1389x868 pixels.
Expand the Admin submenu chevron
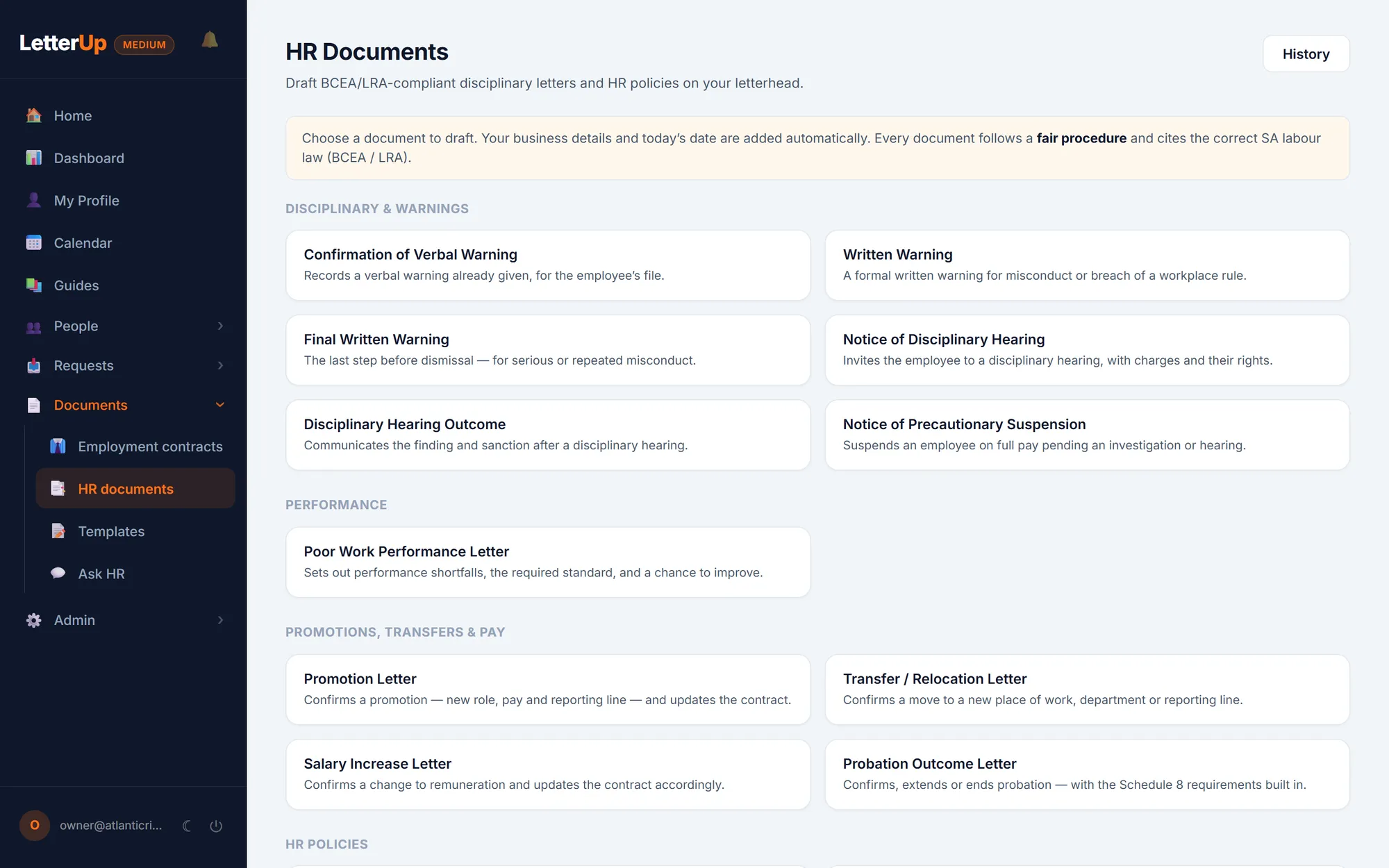pyautogui.click(x=220, y=620)
